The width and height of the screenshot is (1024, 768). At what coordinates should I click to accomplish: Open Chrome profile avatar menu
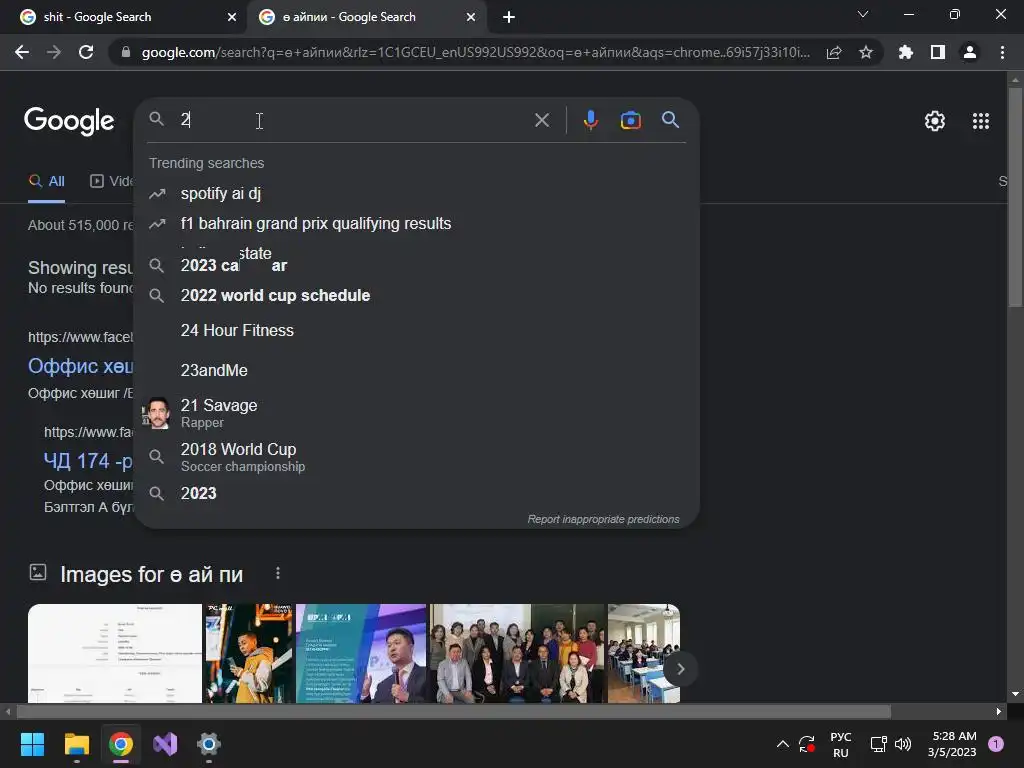(970, 52)
